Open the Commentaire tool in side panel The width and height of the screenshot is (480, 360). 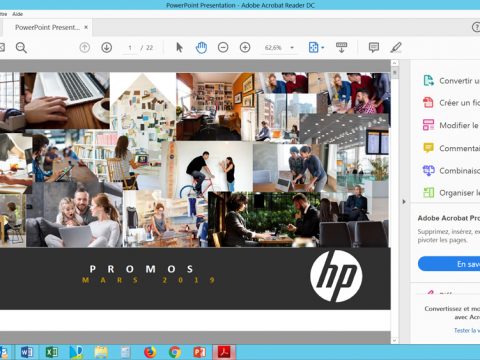click(x=451, y=148)
